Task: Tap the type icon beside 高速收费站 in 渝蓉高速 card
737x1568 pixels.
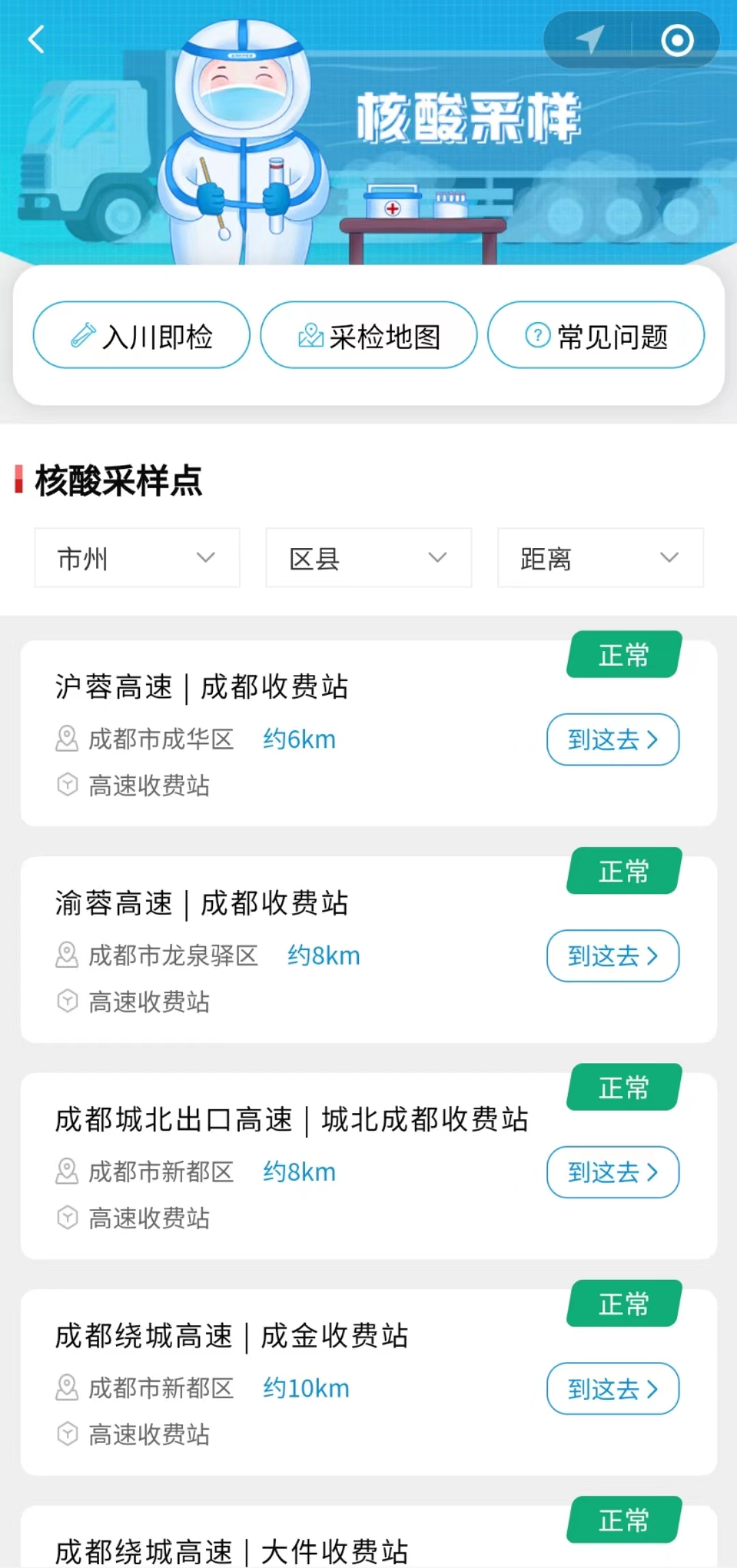Action: pos(67,1001)
